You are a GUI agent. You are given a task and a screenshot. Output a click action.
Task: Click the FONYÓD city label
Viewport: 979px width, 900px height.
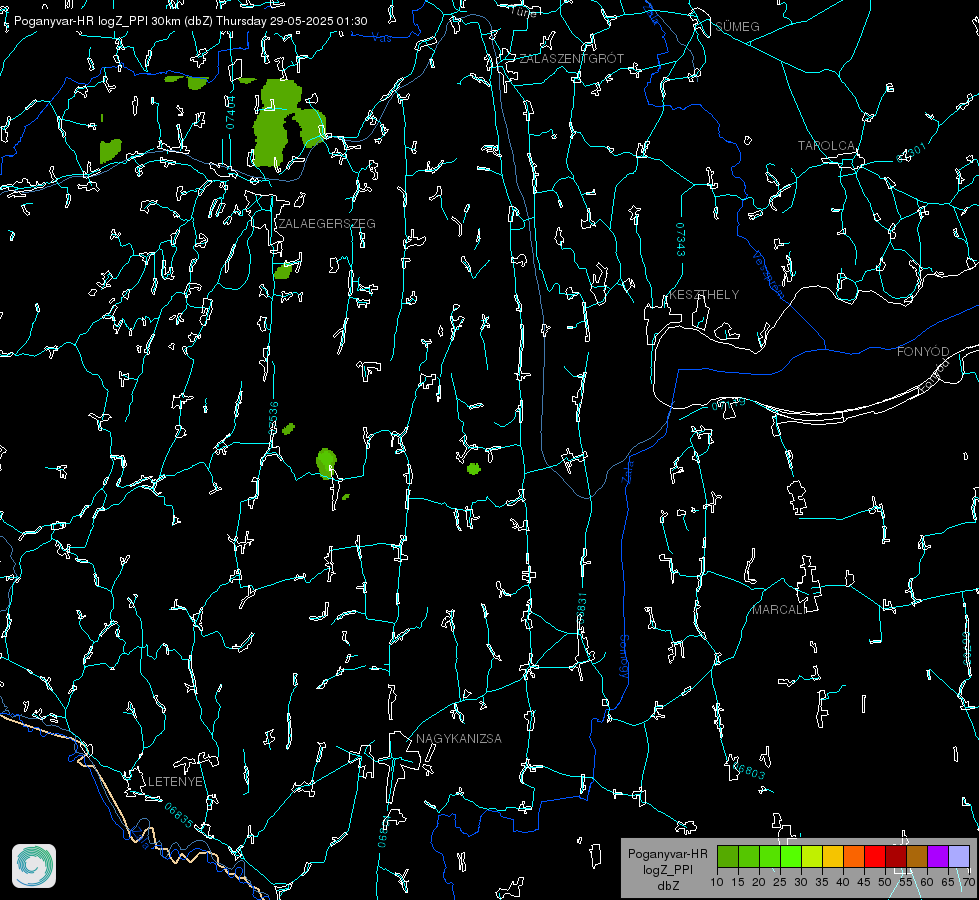[923, 352]
